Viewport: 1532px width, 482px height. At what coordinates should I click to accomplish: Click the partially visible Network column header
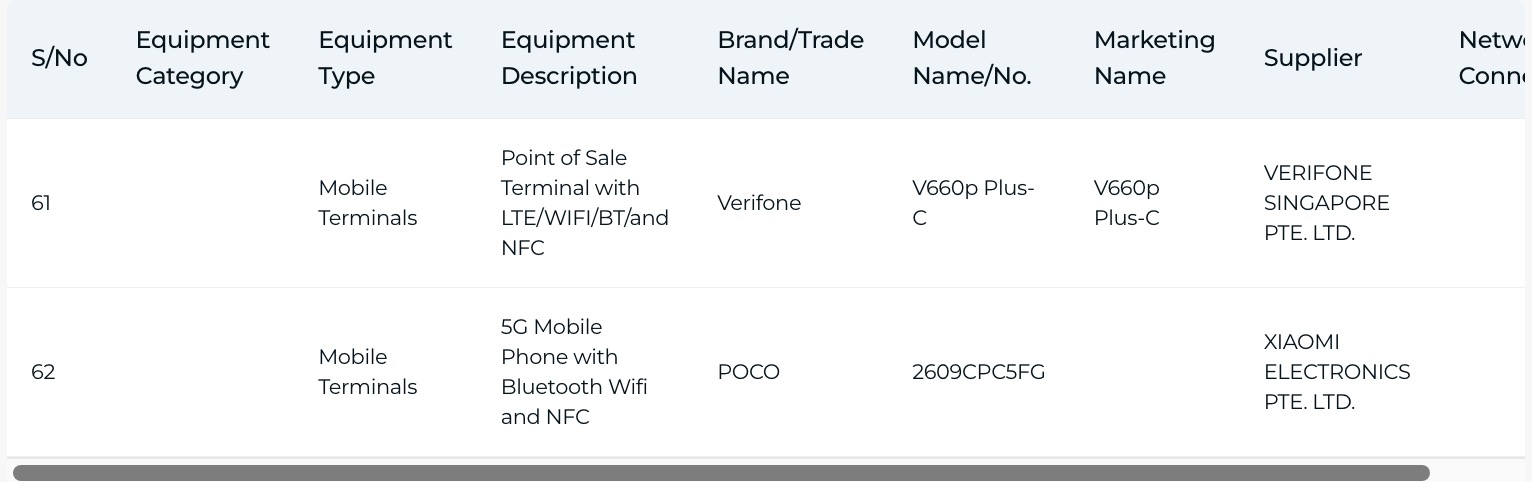click(x=1492, y=58)
